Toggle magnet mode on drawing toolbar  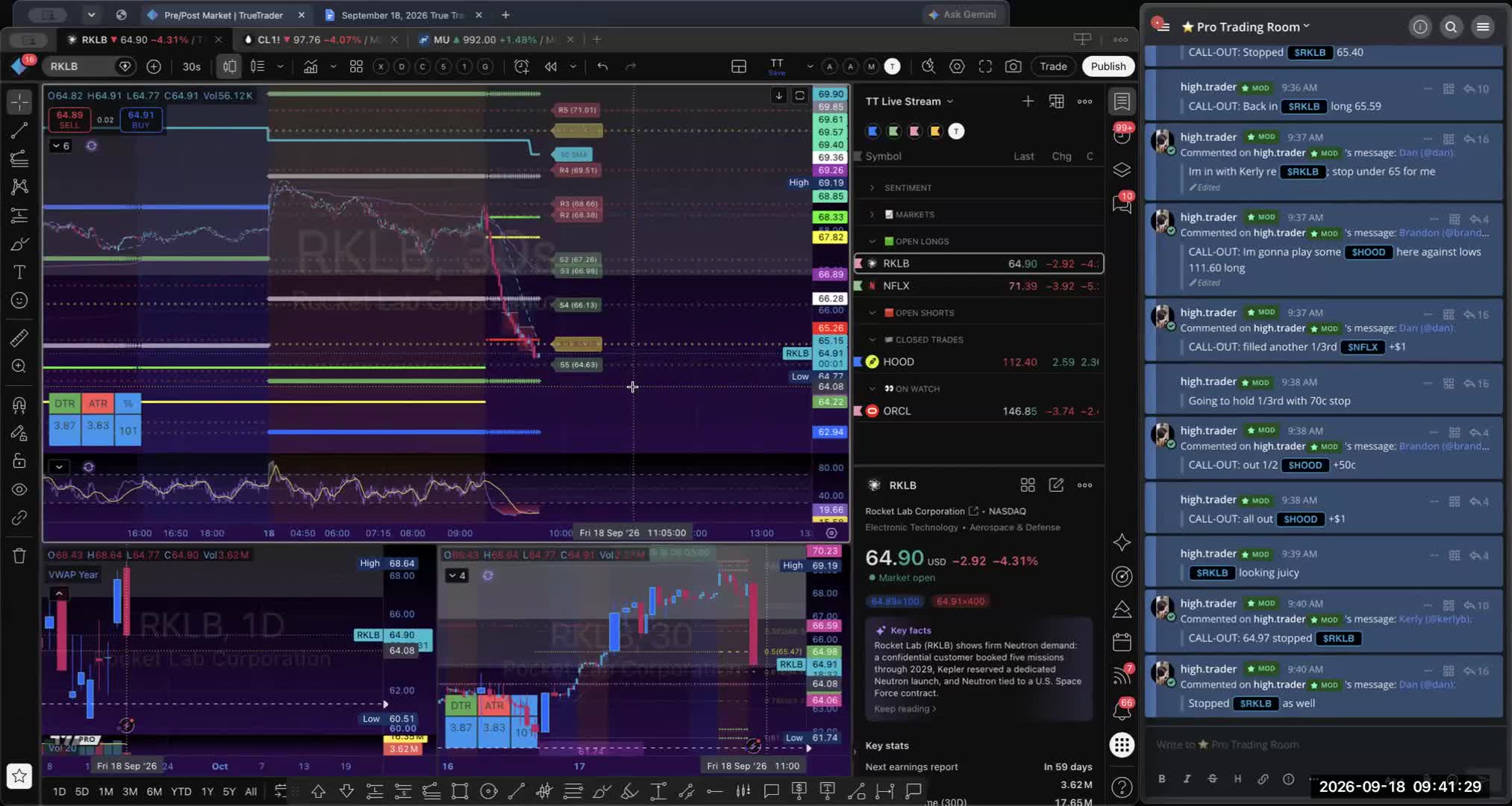tap(19, 404)
